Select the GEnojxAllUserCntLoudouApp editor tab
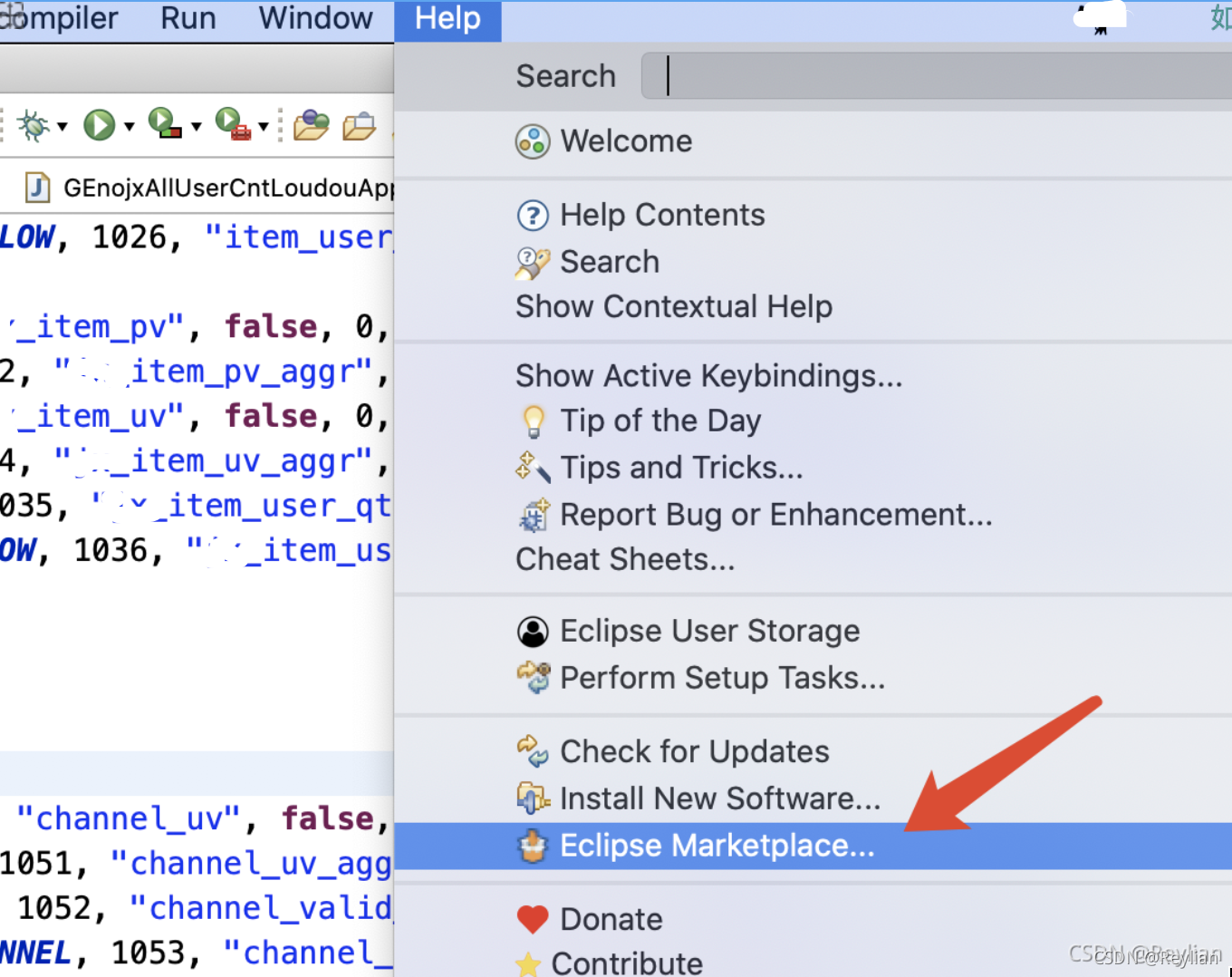The image size is (1232, 977). [208, 188]
